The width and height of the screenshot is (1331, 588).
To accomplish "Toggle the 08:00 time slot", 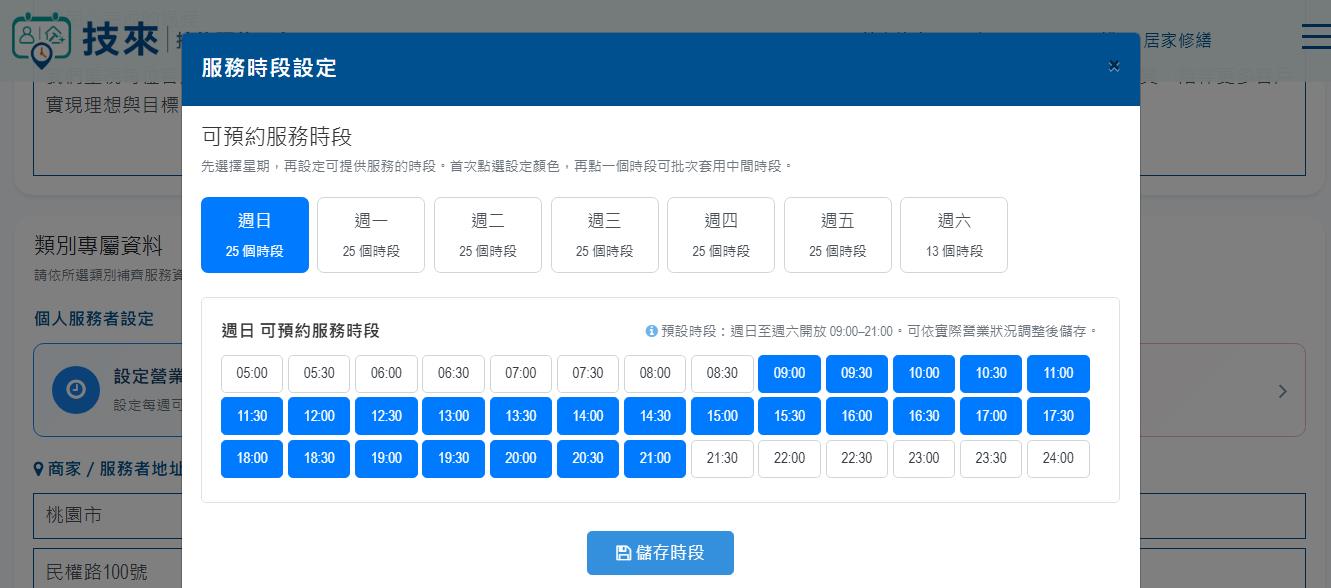I will (x=655, y=373).
